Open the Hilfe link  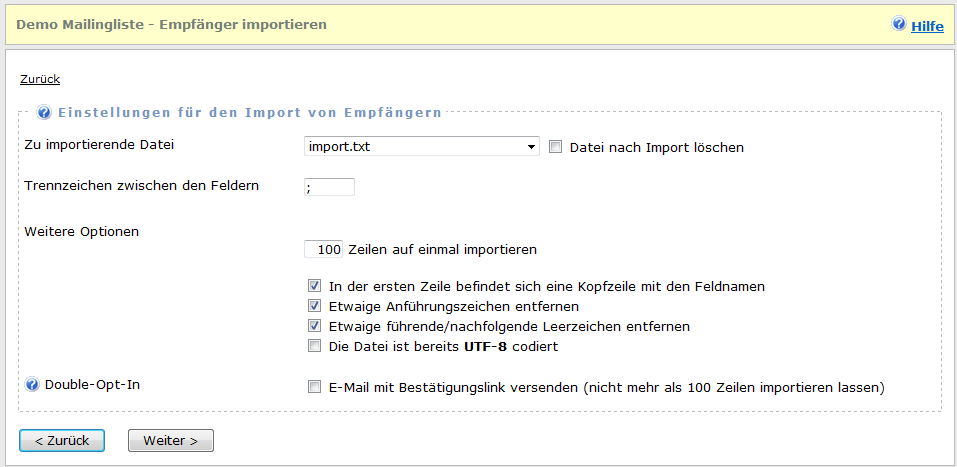pyautogui.click(x=927, y=27)
